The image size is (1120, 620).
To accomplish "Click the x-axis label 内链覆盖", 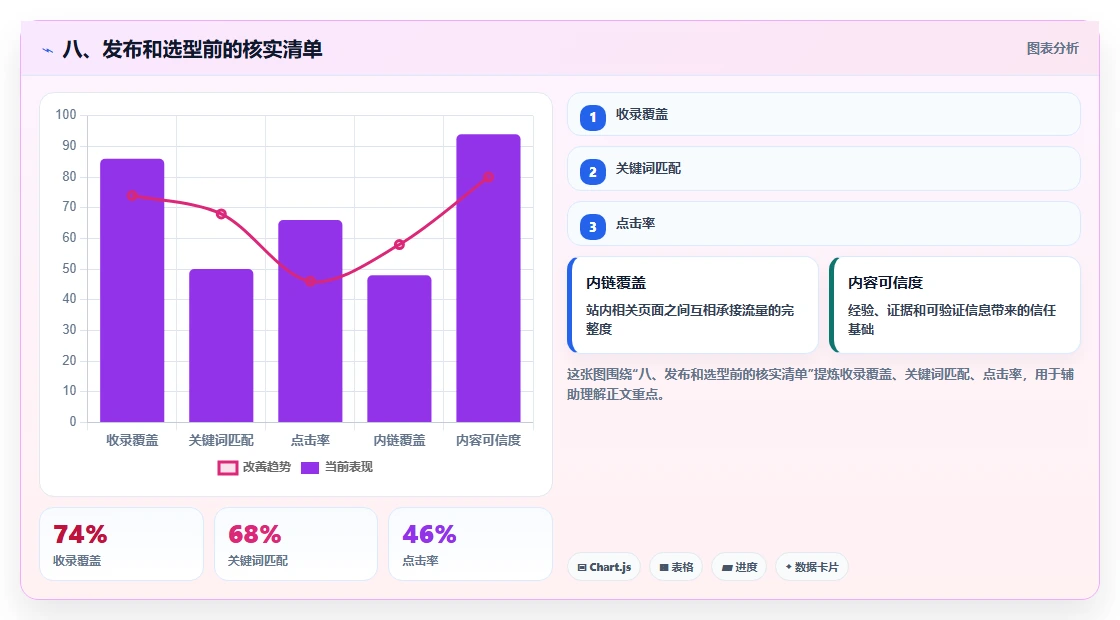I will [399, 441].
